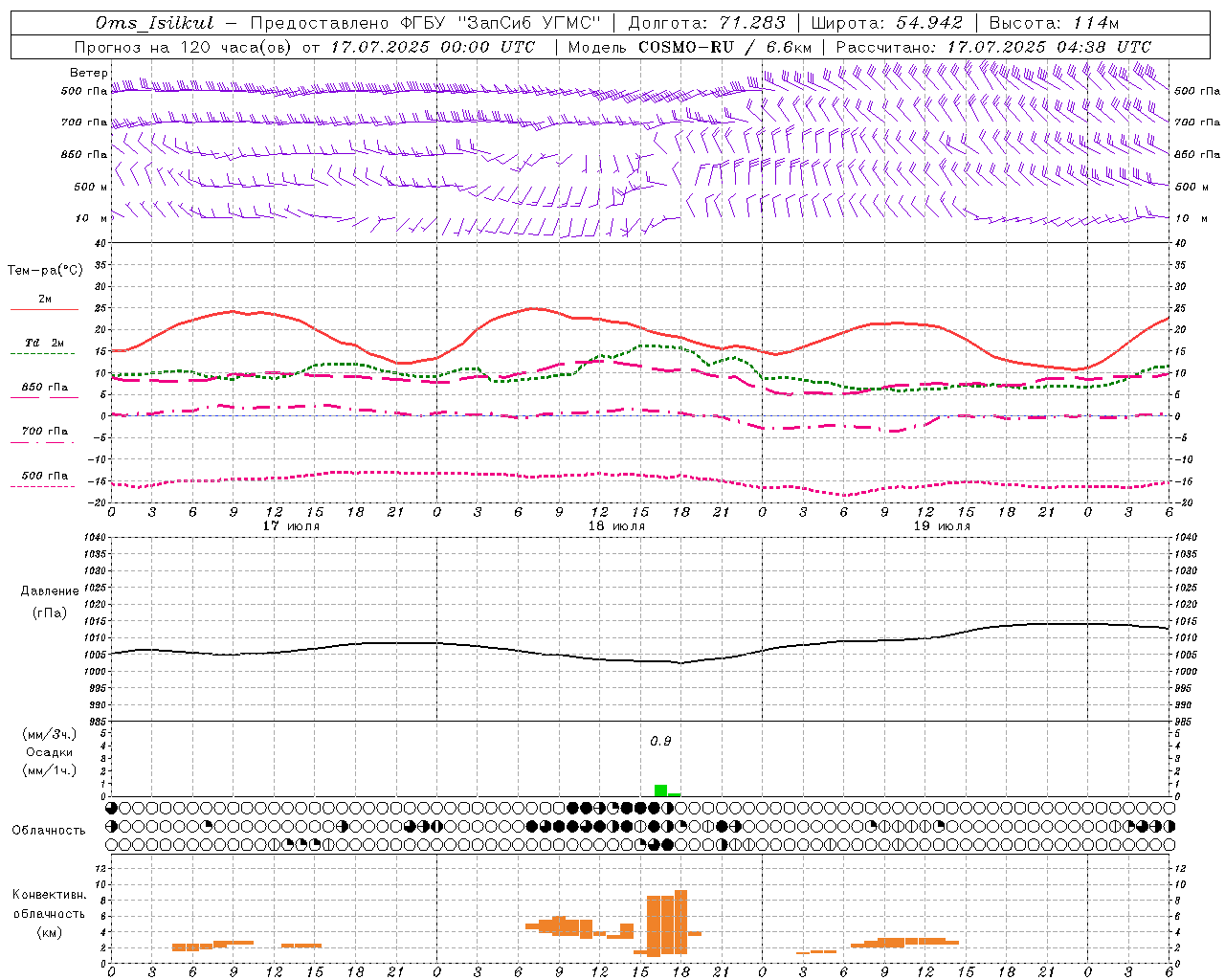The height and width of the screenshot is (980, 1225).
Task: Click the '(гПа)' pressure unit label
Action: (50, 612)
